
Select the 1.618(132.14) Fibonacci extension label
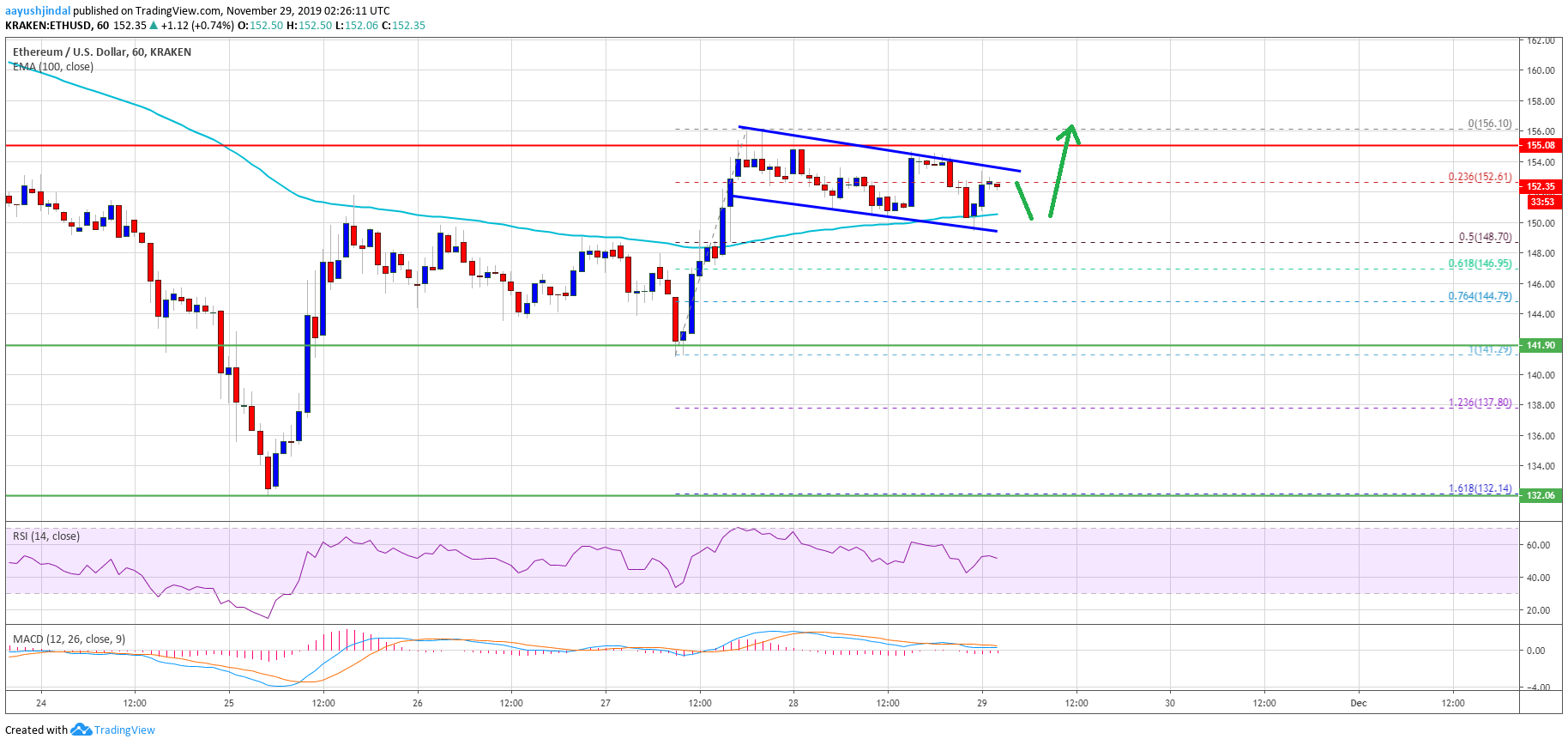[1480, 488]
